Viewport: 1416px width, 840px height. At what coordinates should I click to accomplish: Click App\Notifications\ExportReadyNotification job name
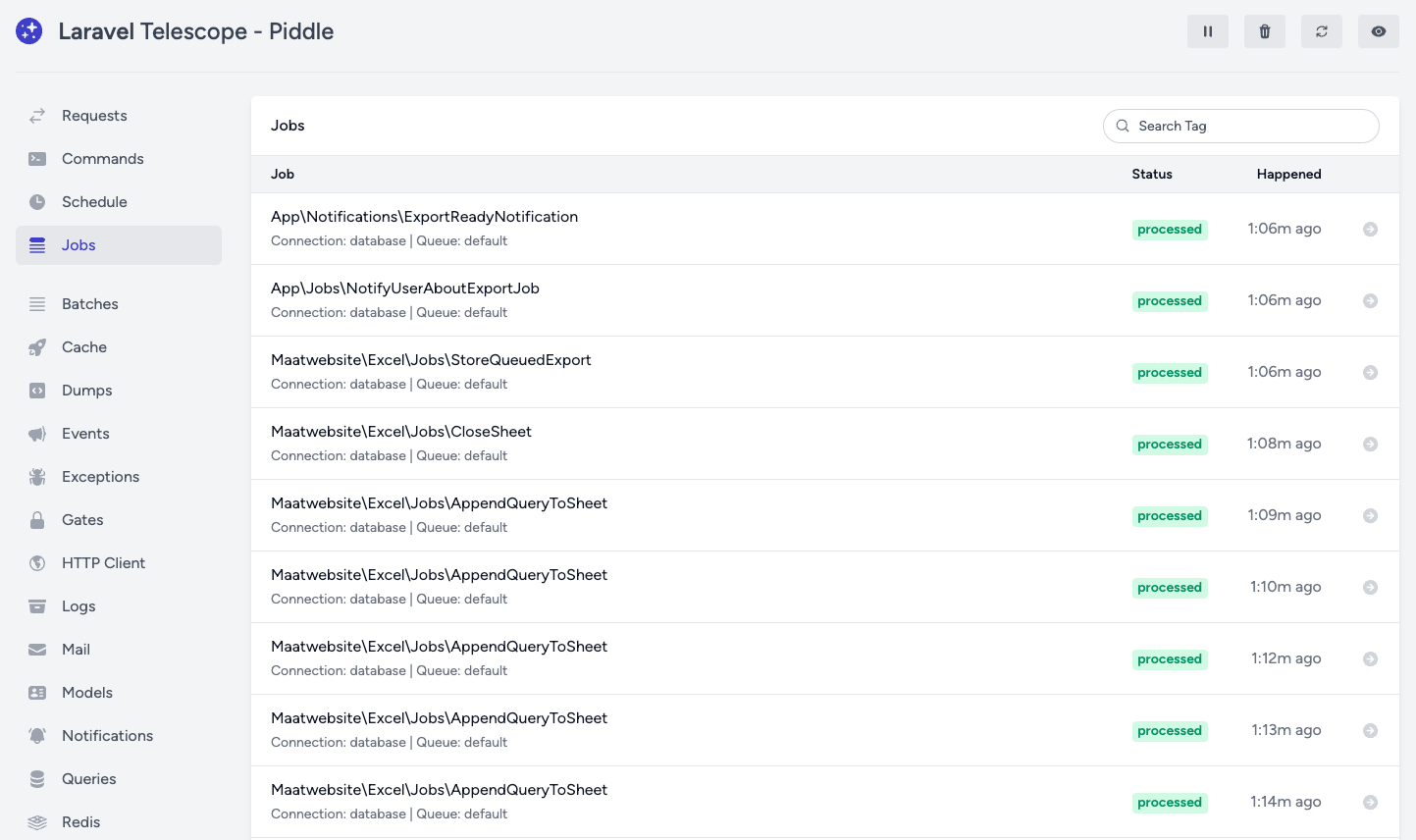tap(424, 217)
